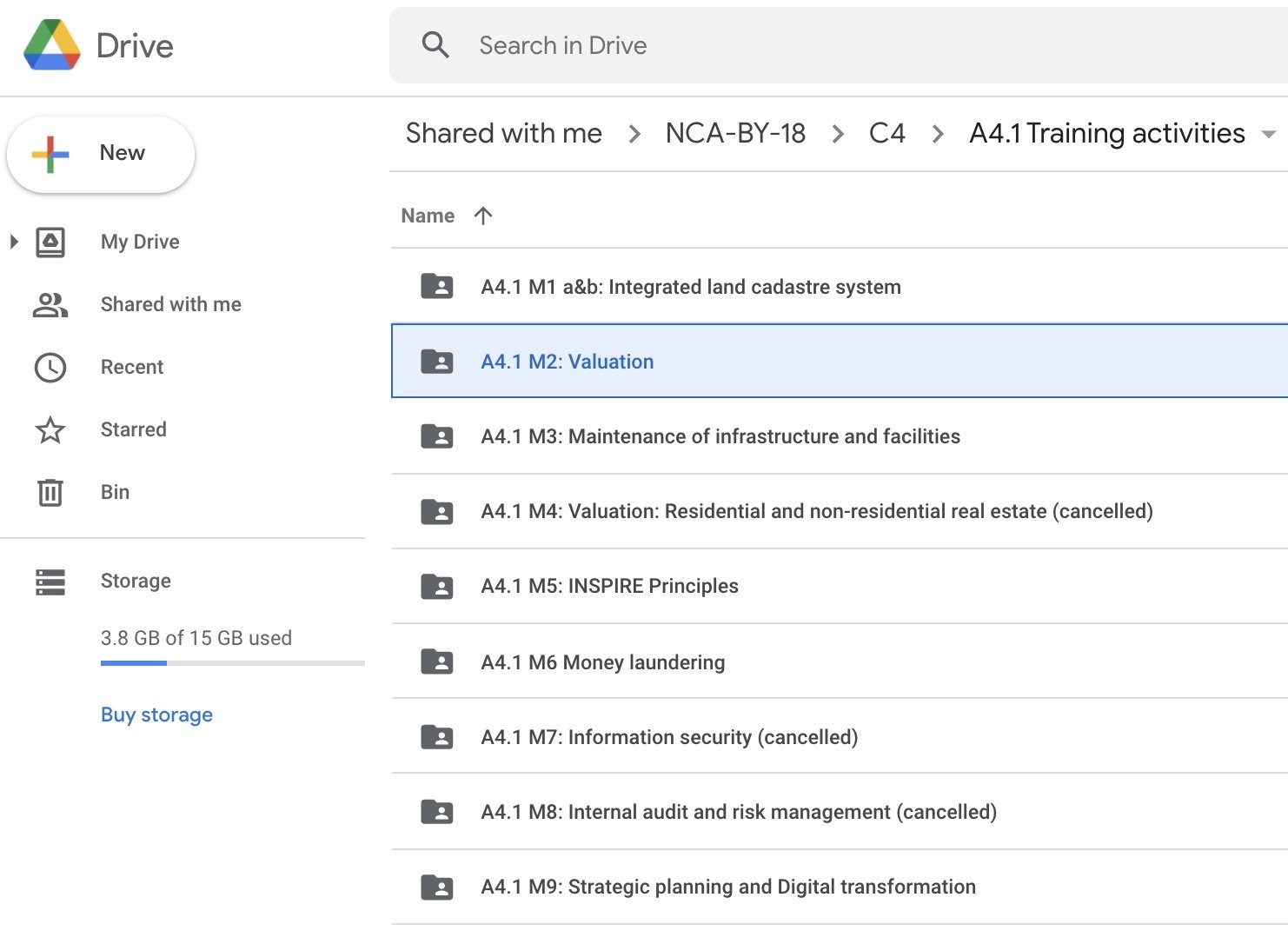Viewport: 1288px width, 944px height.
Task: Click the Buy storage link
Action: (x=156, y=715)
